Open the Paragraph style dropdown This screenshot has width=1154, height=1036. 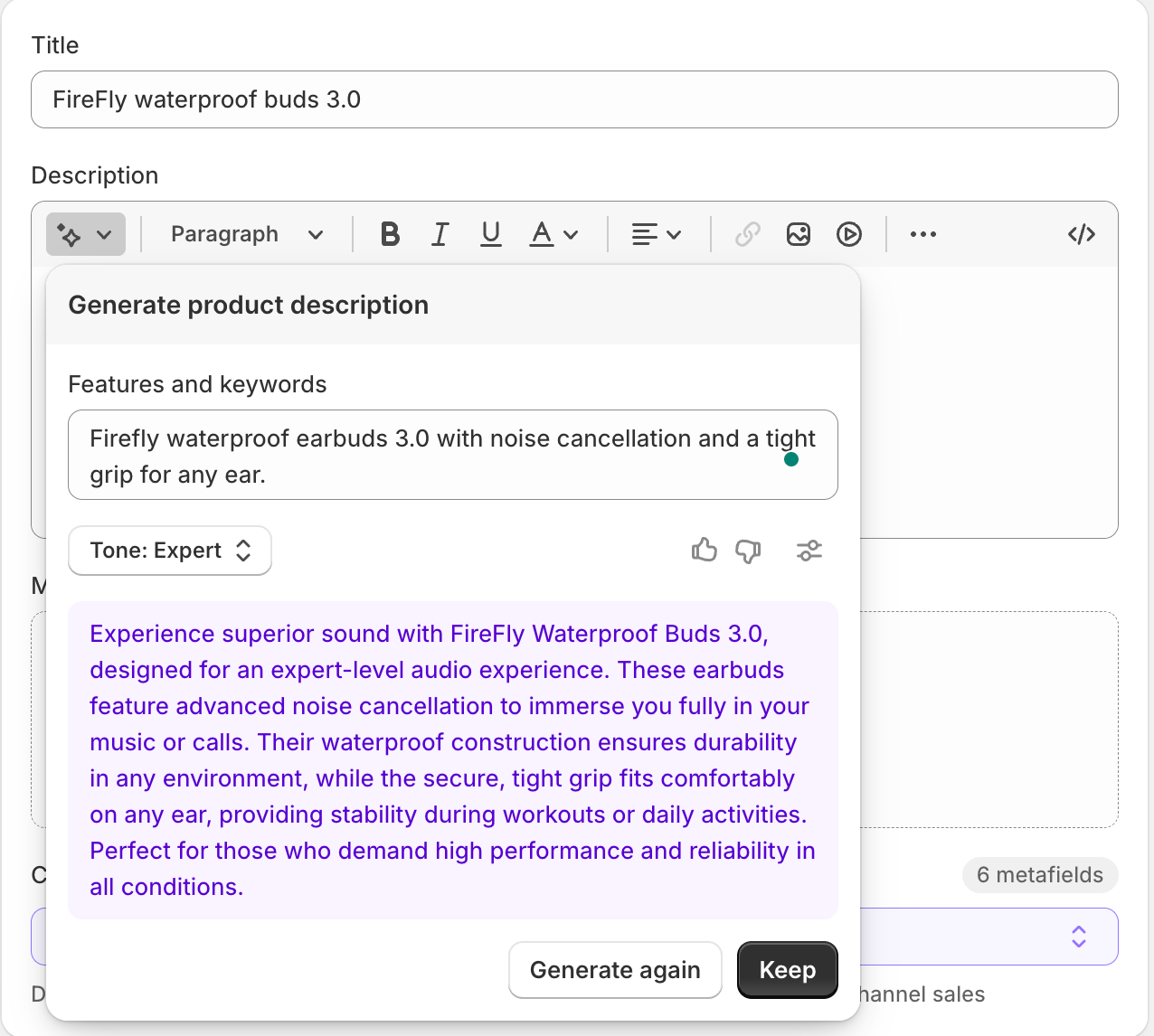pyautogui.click(x=247, y=234)
